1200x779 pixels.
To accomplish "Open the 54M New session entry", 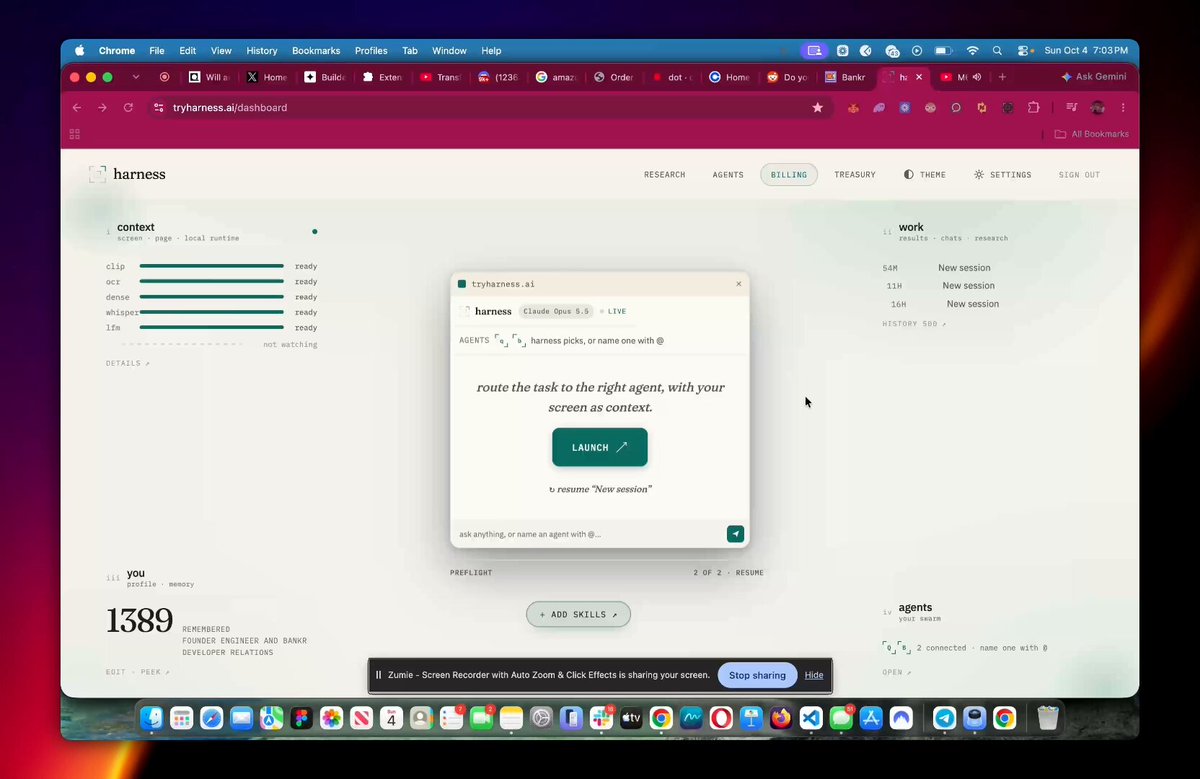I will tap(937, 268).
